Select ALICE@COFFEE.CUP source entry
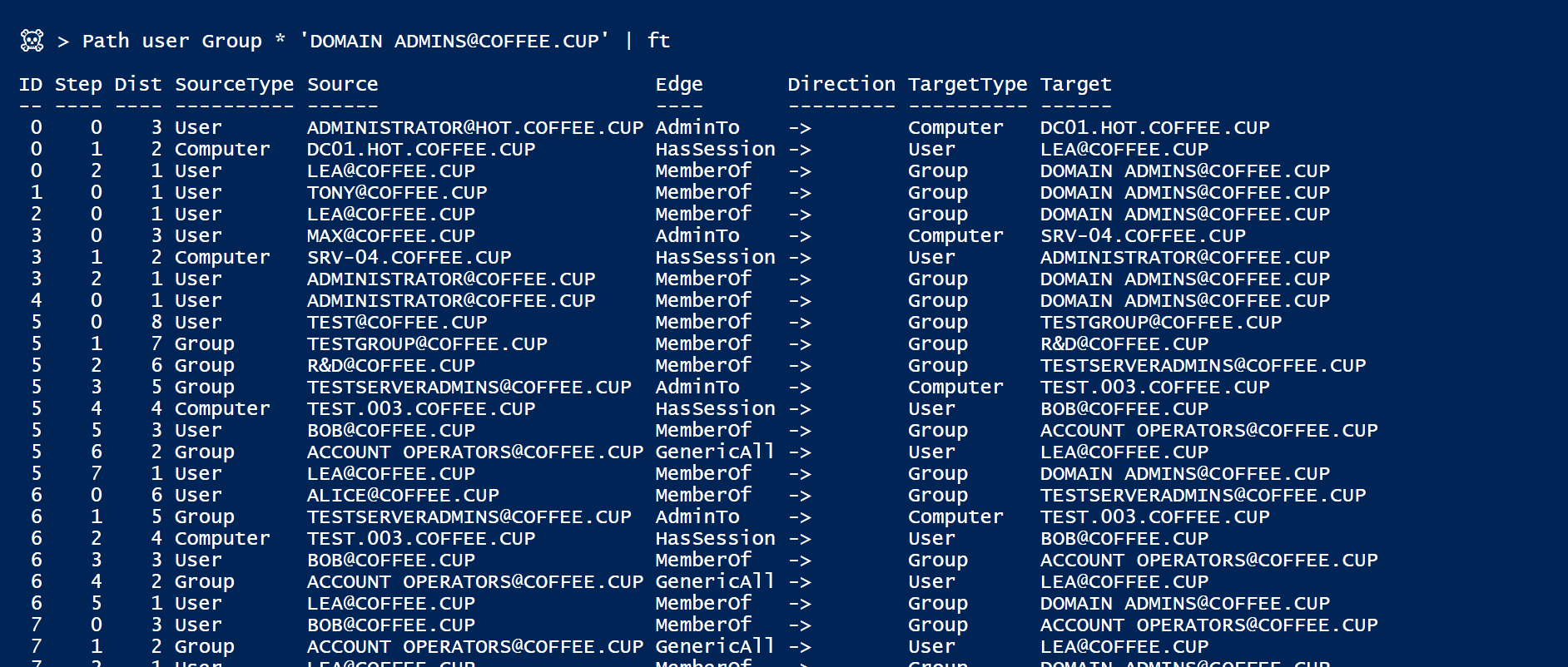The width and height of the screenshot is (1568, 667). coord(403,495)
